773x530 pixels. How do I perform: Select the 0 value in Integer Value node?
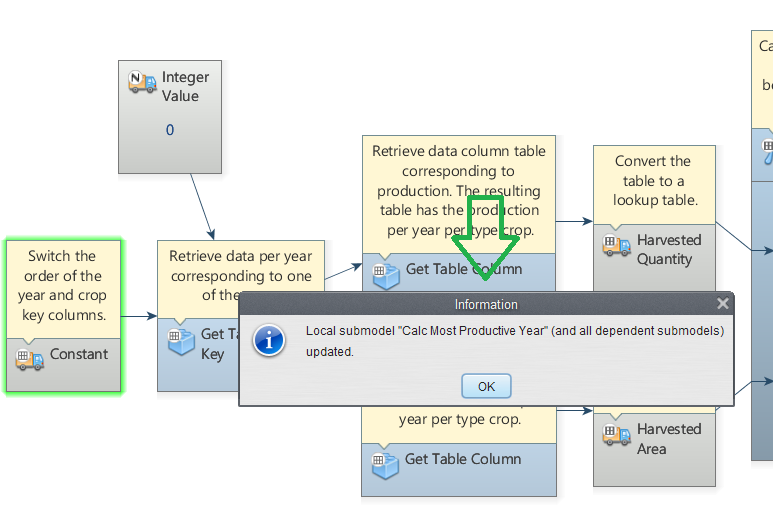pyautogui.click(x=170, y=130)
